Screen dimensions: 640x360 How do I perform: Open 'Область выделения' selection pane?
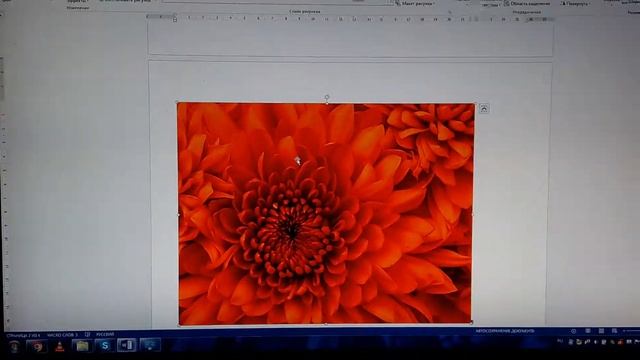(527, 4)
